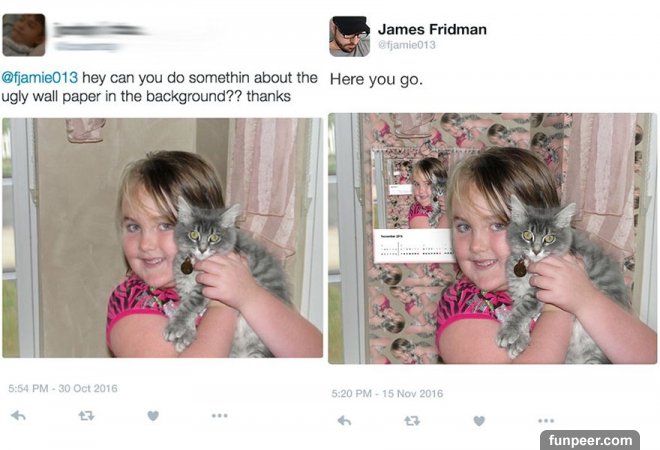Viewport: 660px width, 450px height.
Task: Retweet the left tweet
Action: click(86, 416)
